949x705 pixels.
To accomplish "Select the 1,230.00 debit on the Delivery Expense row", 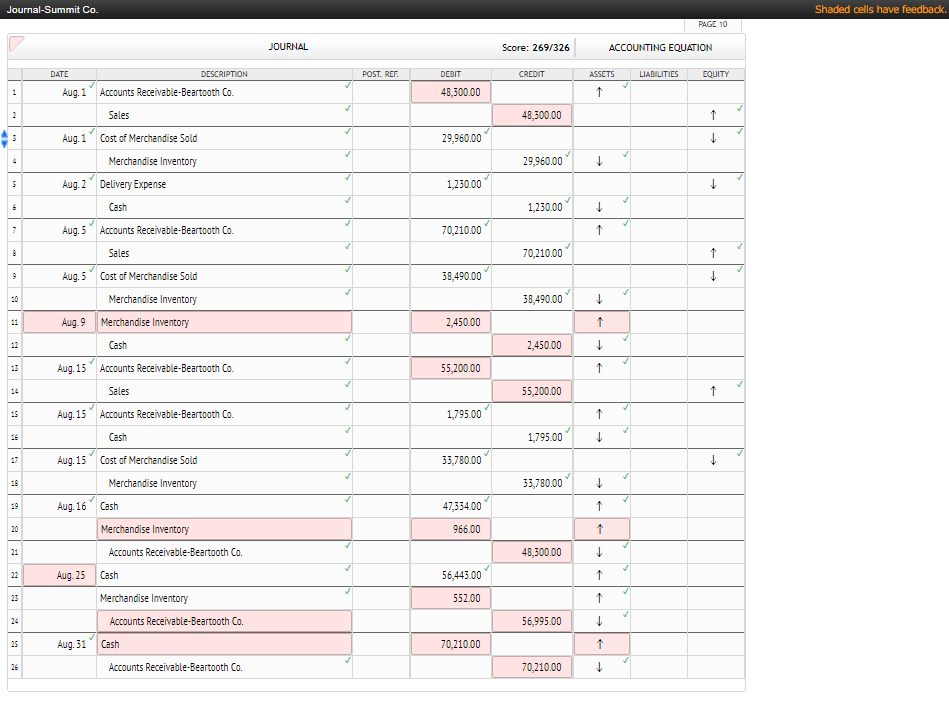I will (x=451, y=184).
